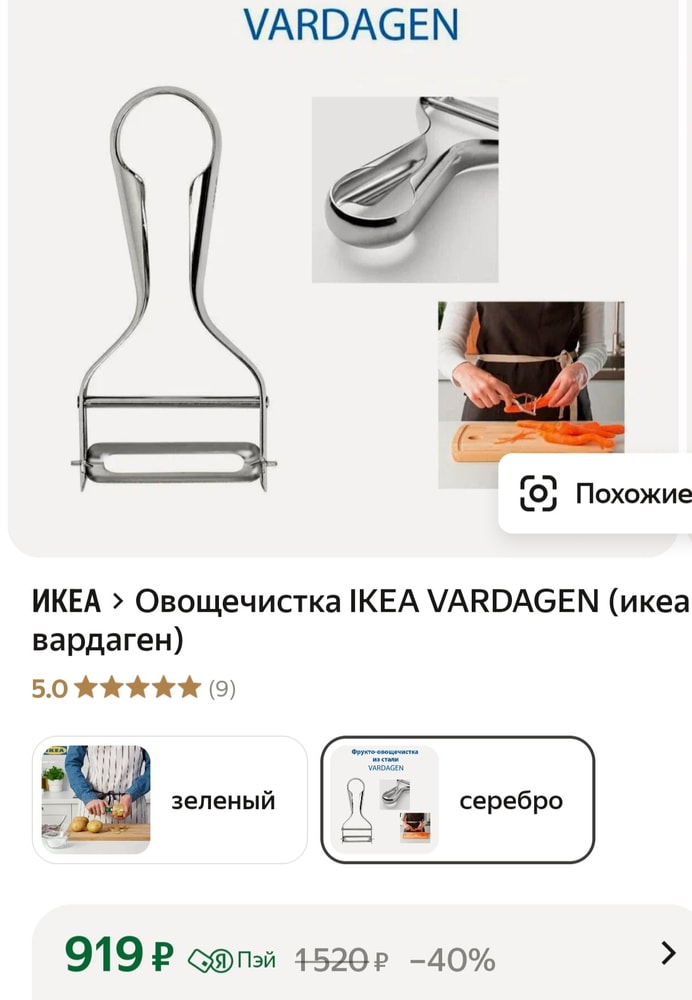
Task: Tap the 919 ₽ price
Action: 119,955
